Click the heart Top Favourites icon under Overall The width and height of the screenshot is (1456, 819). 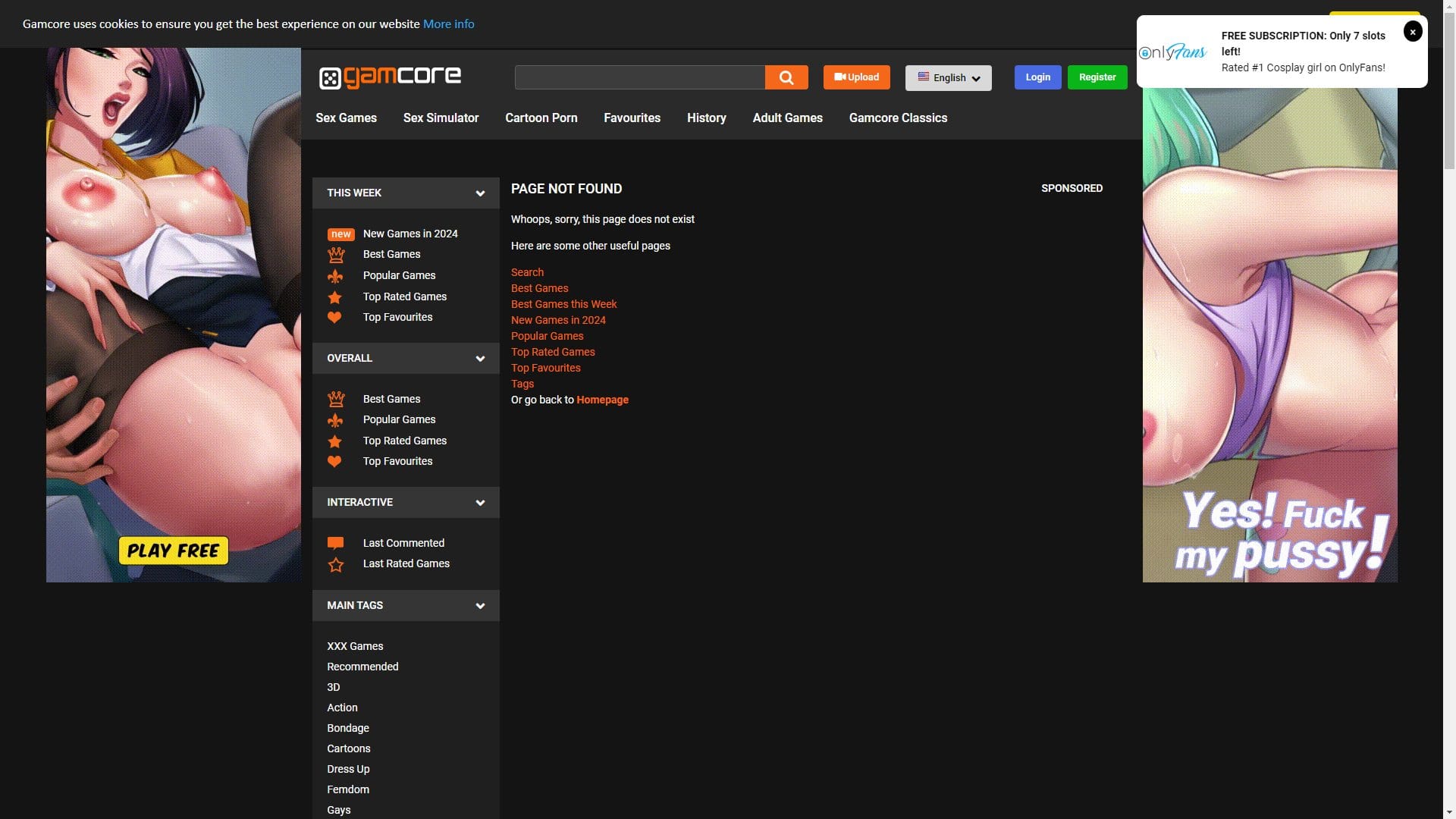click(x=334, y=462)
